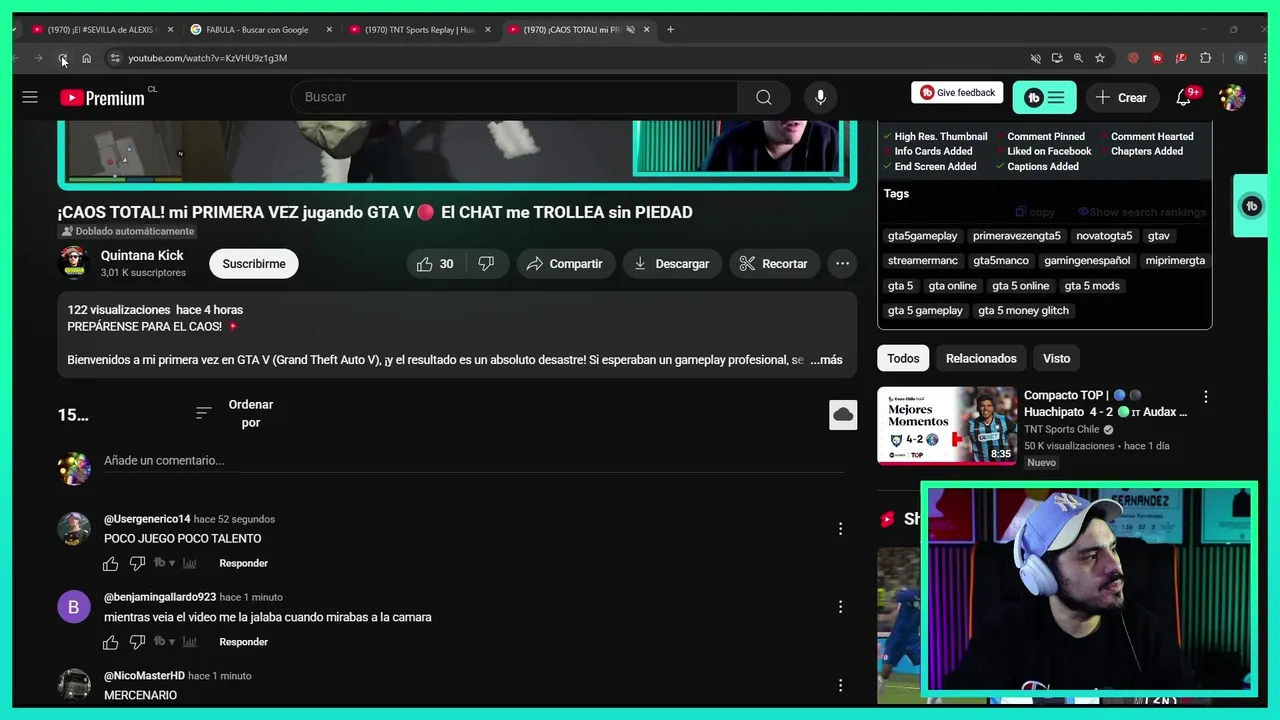Image resolution: width=1280 pixels, height=720 pixels.
Task: Open the account avatar menu
Action: (1232, 97)
